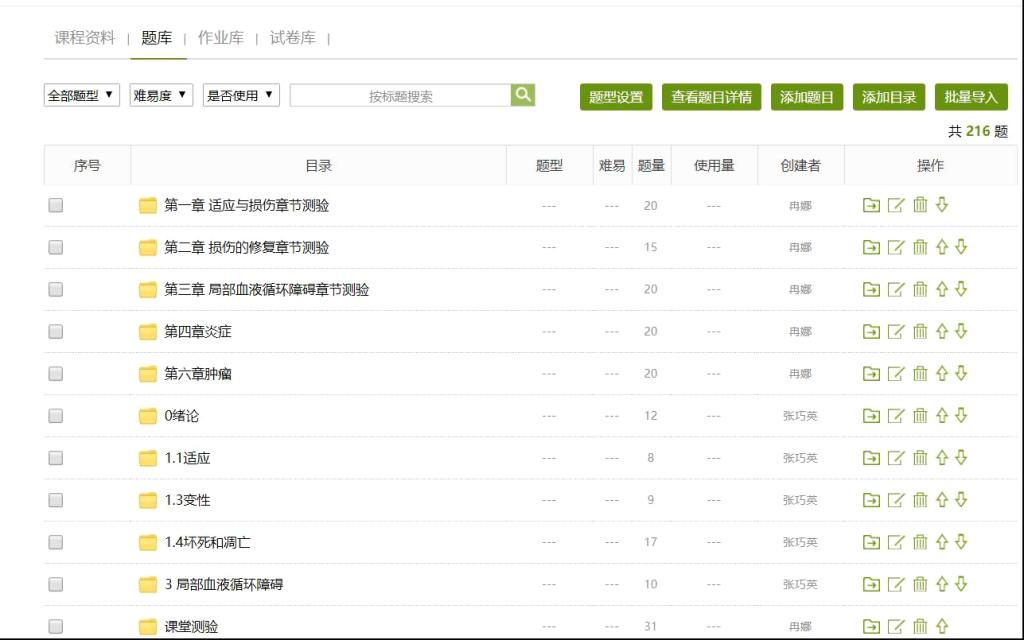Select the checkbox for the 课堂测验 row
The height and width of the screenshot is (640, 1024).
[56, 626]
